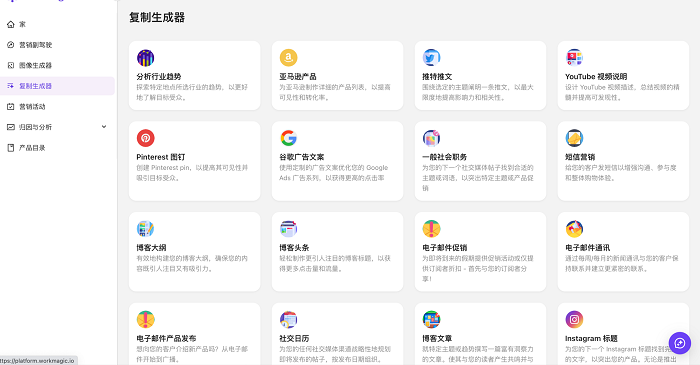
Task: Open the Amazon 亚马逊产品 icon
Action: (288, 58)
